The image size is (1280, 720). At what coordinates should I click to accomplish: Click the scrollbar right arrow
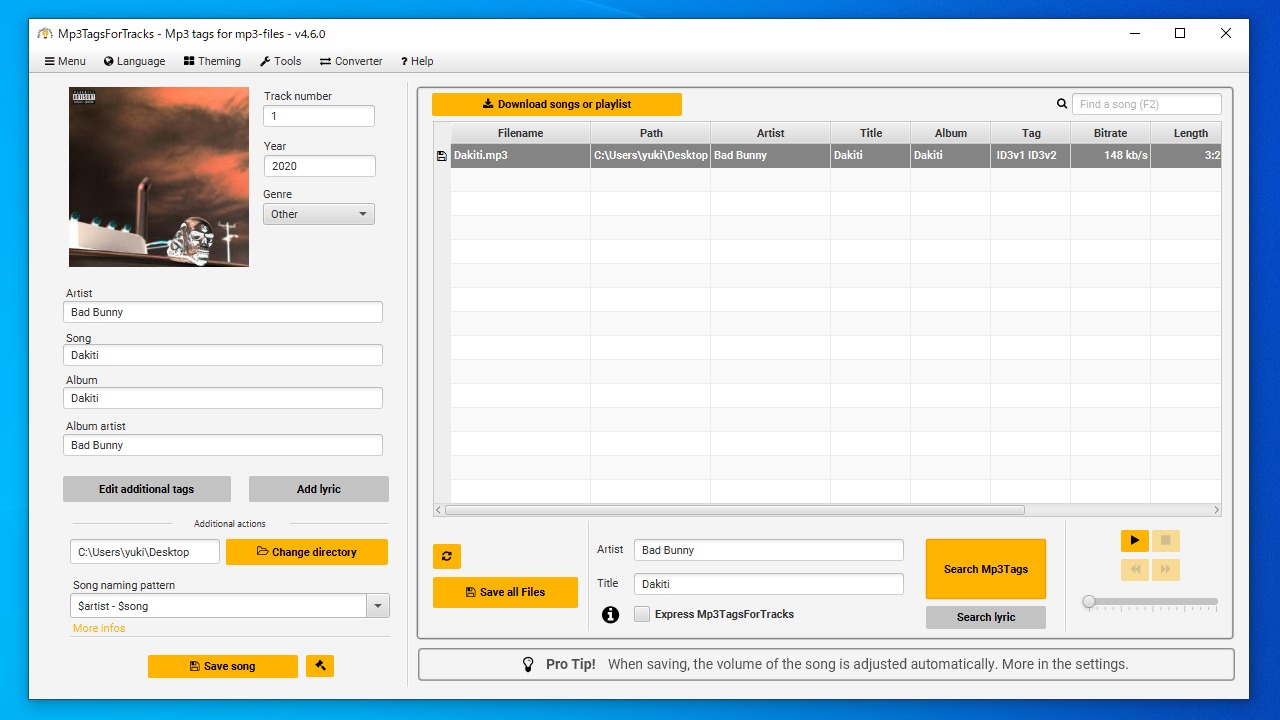[1216, 510]
